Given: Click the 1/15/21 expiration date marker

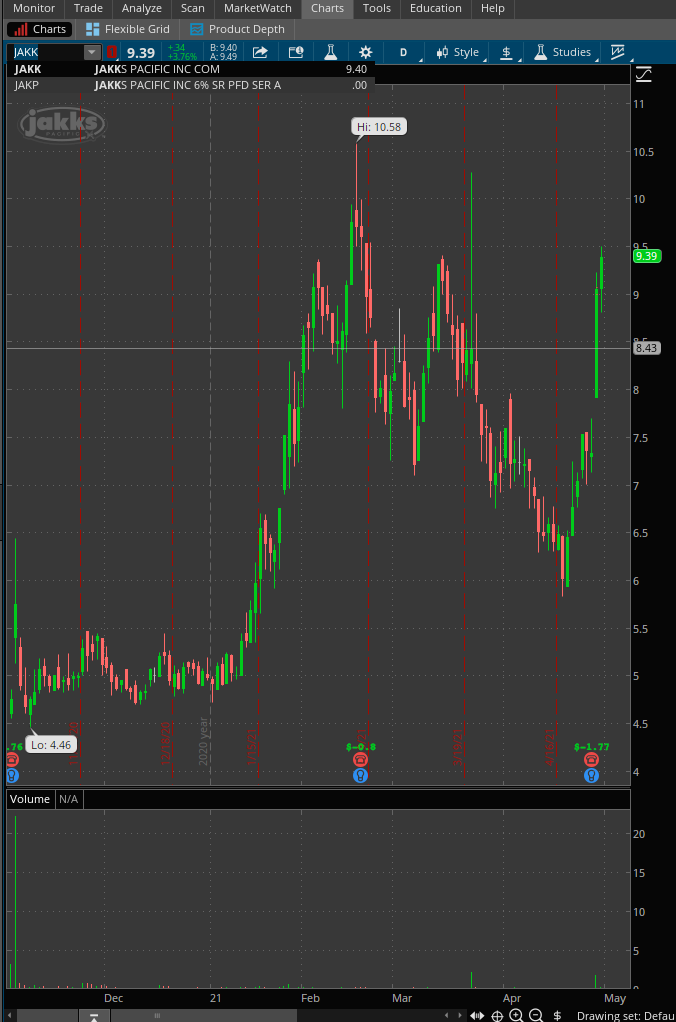Looking at the screenshot, I should (252, 747).
